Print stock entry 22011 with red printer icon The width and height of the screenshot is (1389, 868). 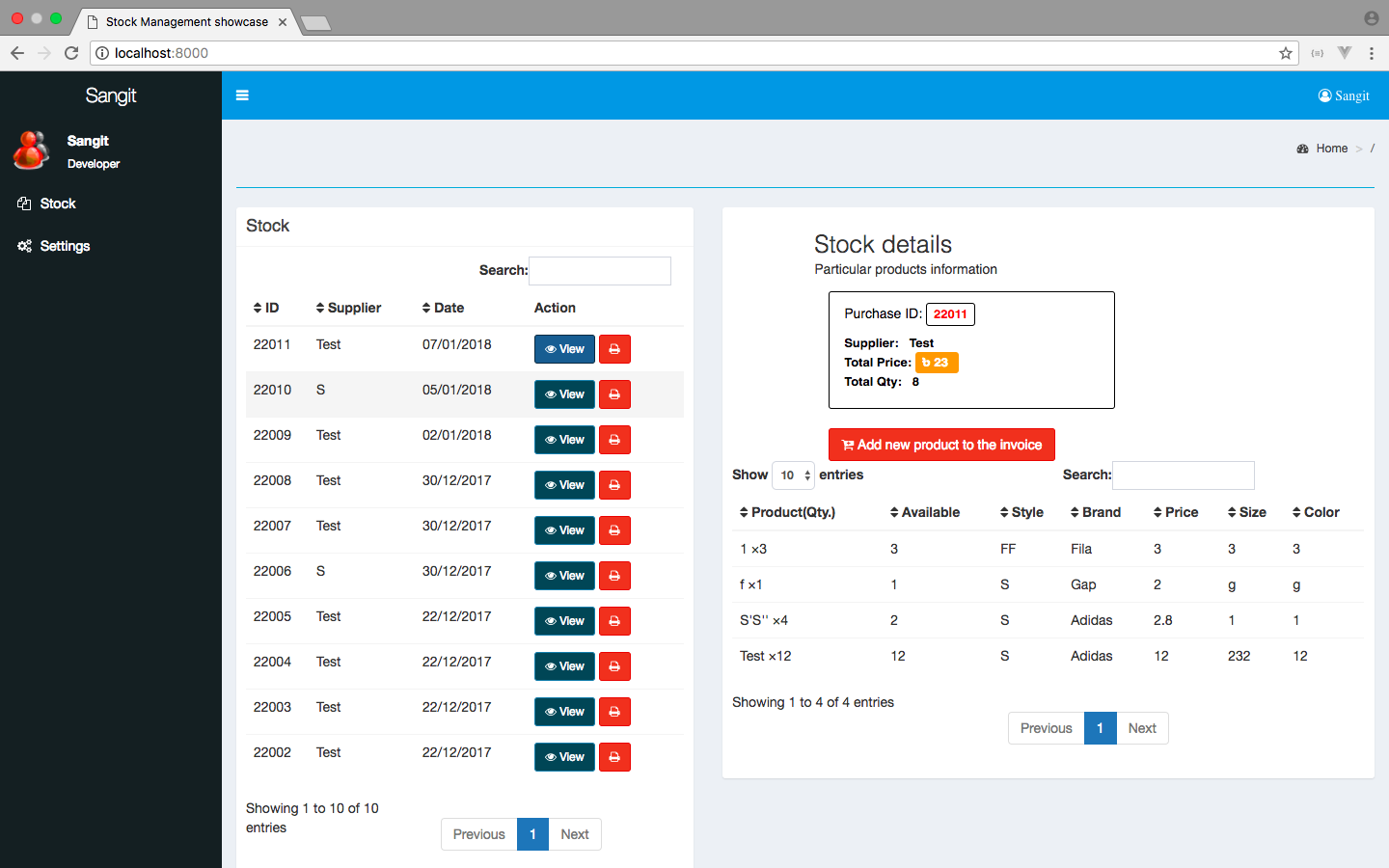pyautogui.click(x=614, y=349)
